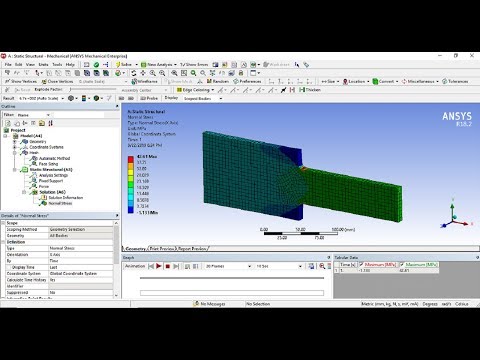Click the Tolerances button
The image size is (480, 360).
[455, 81]
